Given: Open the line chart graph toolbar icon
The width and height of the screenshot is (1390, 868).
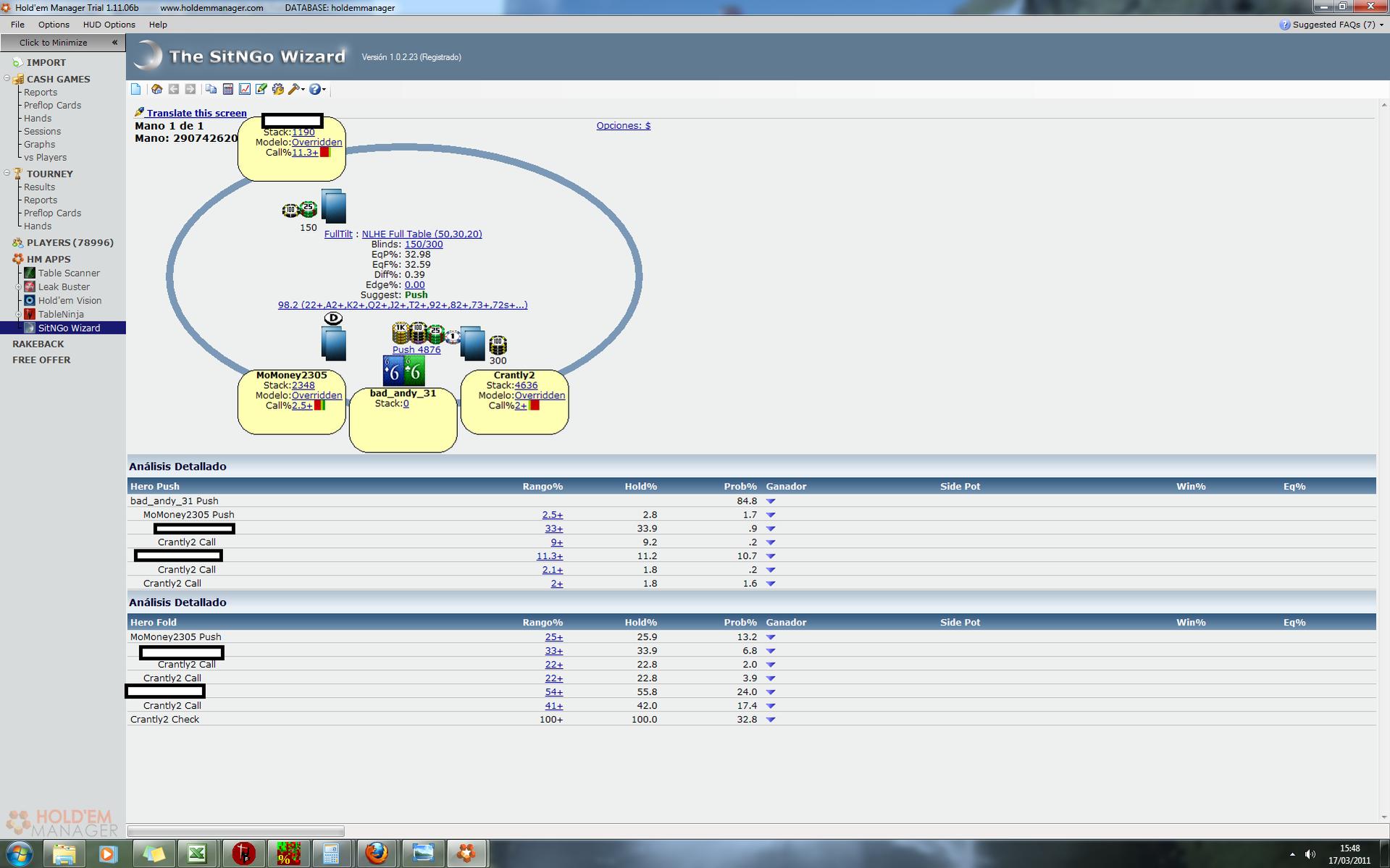Looking at the screenshot, I should click(x=245, y=89).
